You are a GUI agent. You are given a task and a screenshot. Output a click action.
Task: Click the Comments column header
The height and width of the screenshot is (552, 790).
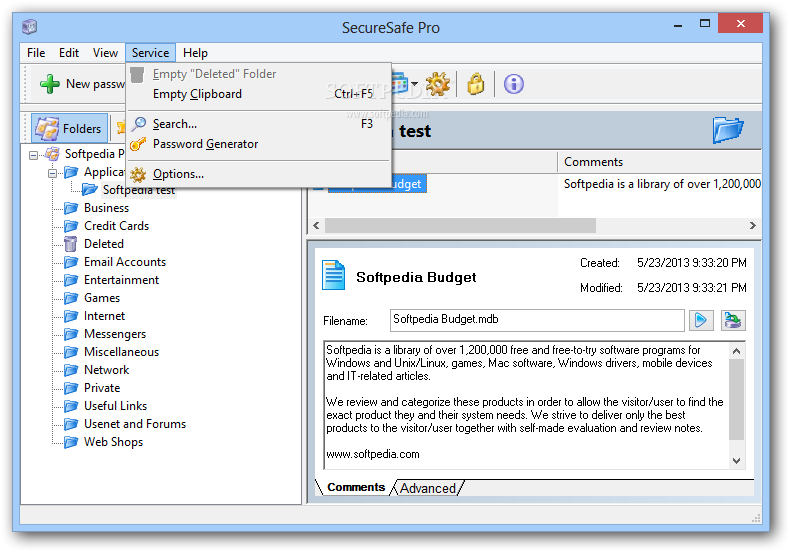660,162
